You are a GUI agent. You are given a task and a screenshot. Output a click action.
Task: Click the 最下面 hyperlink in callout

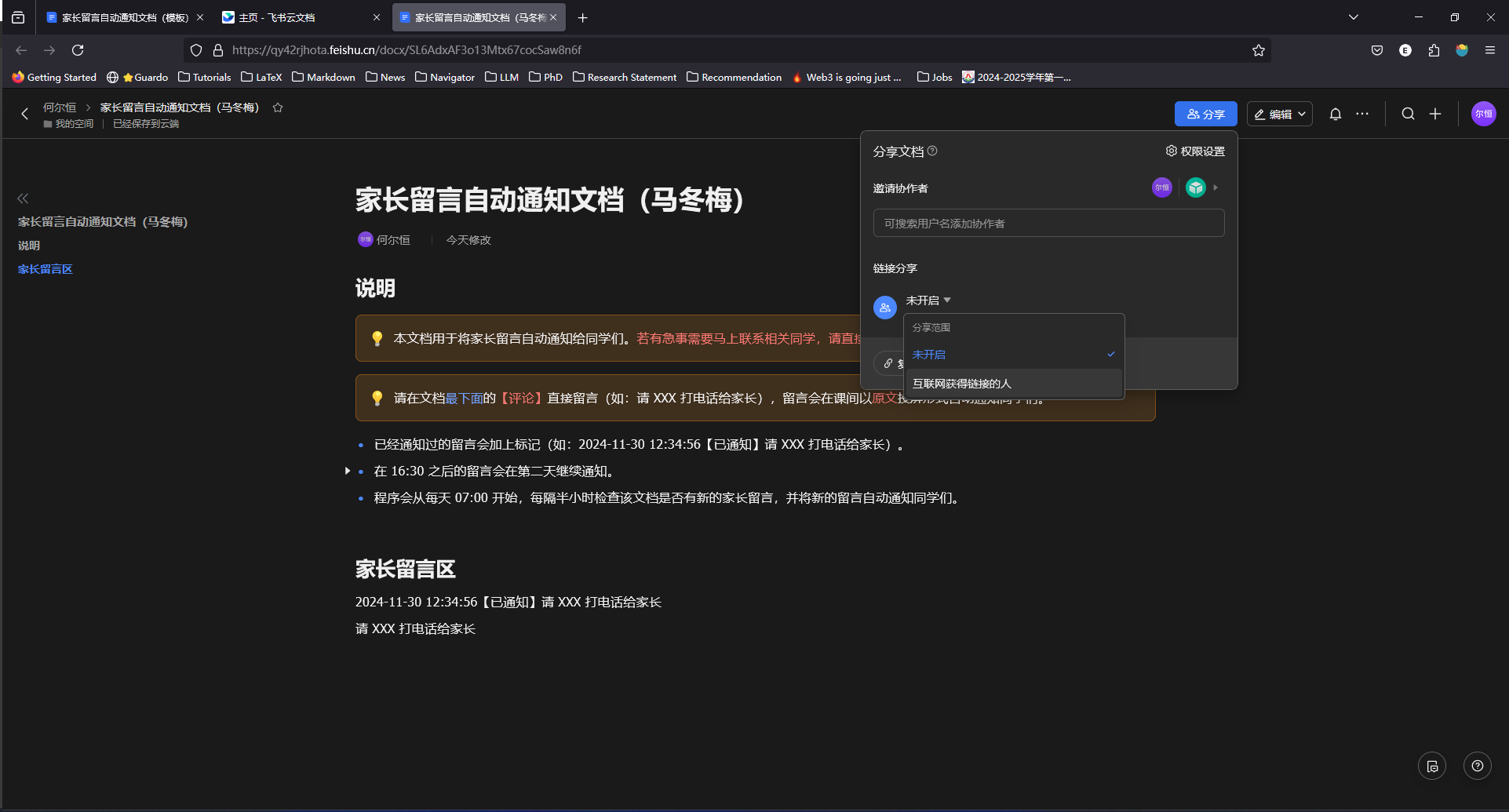click(464, 399)
